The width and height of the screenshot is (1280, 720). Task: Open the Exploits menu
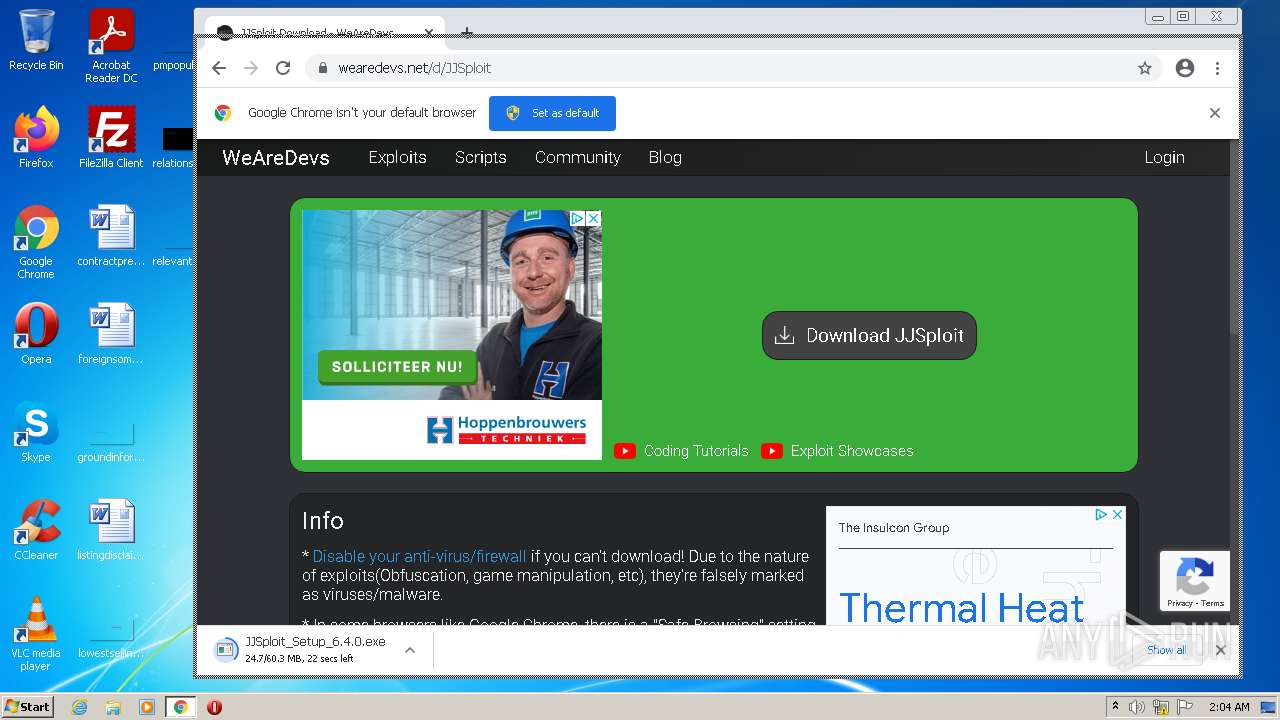pyautogui.click(x=397, y=157)
